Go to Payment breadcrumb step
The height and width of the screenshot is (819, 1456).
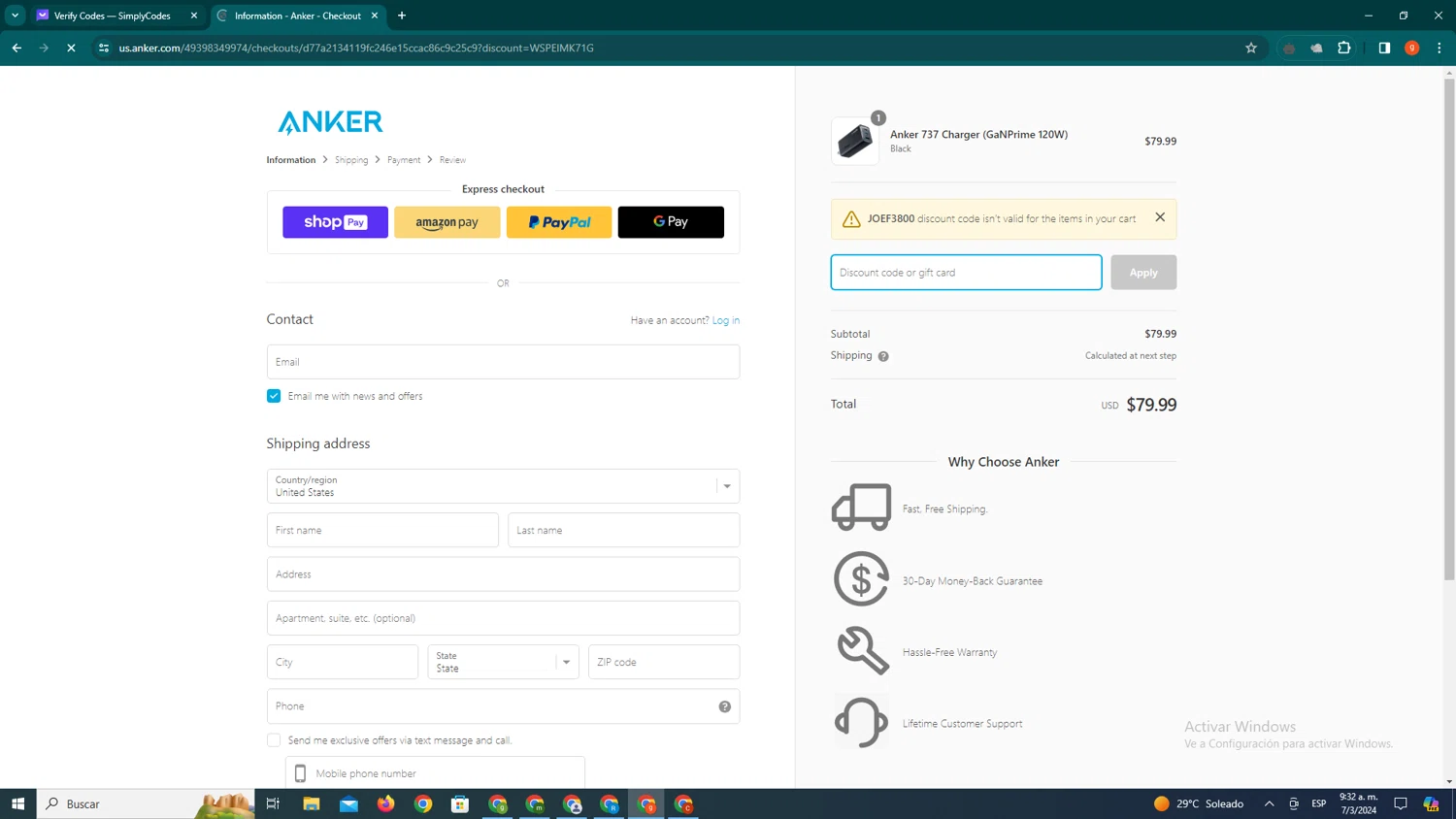point(404,160)
